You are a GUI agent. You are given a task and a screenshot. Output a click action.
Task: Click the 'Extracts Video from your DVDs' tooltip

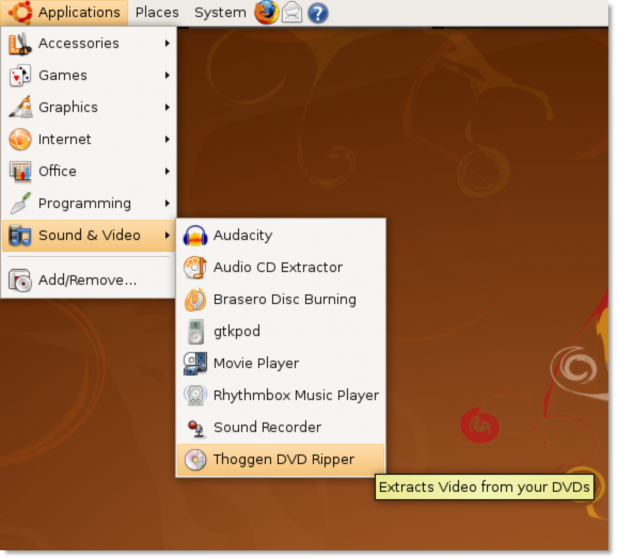(x=484, y=487)
